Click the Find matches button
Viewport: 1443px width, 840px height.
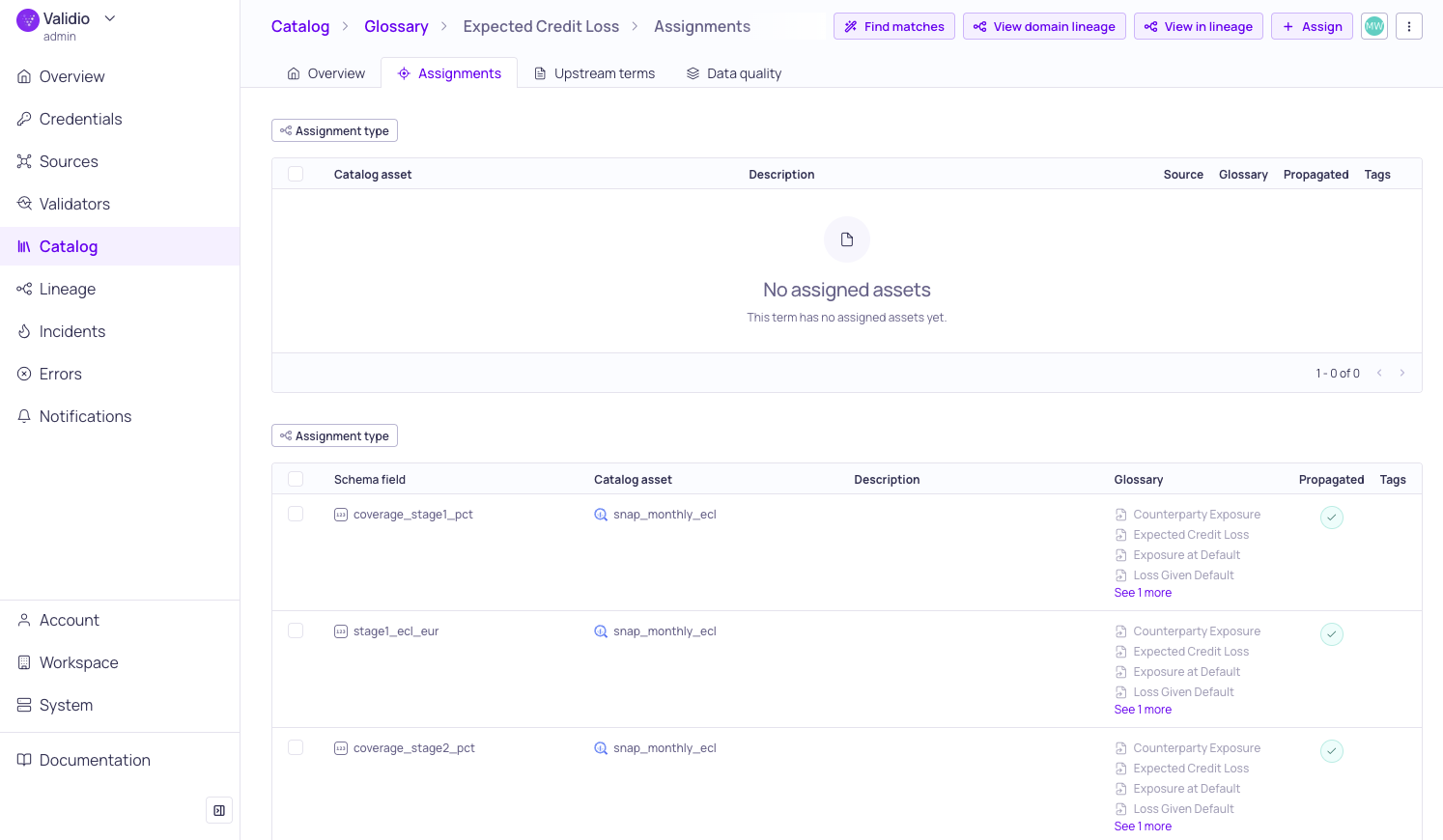(x=894, y=26)
